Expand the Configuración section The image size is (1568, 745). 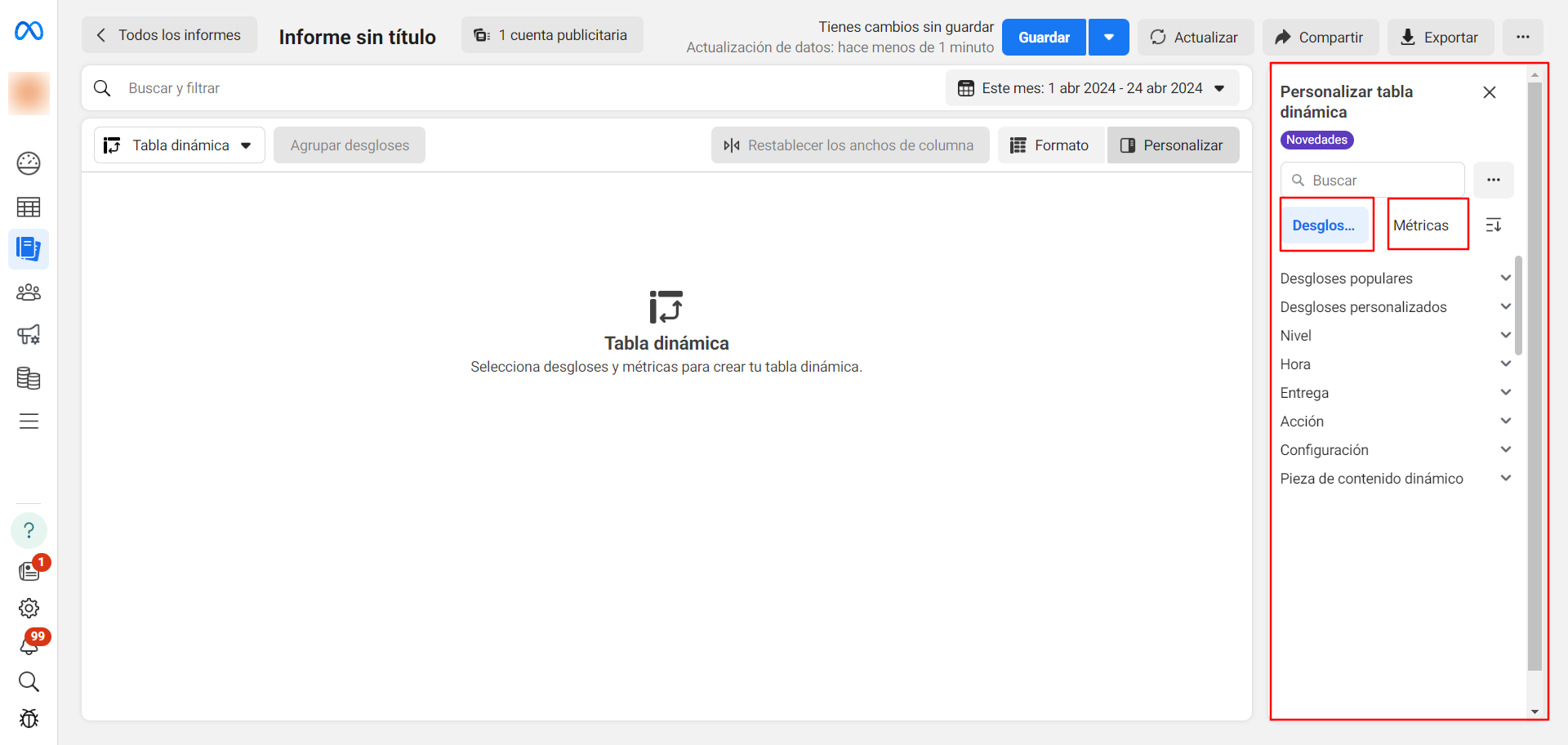(1396, 450)
